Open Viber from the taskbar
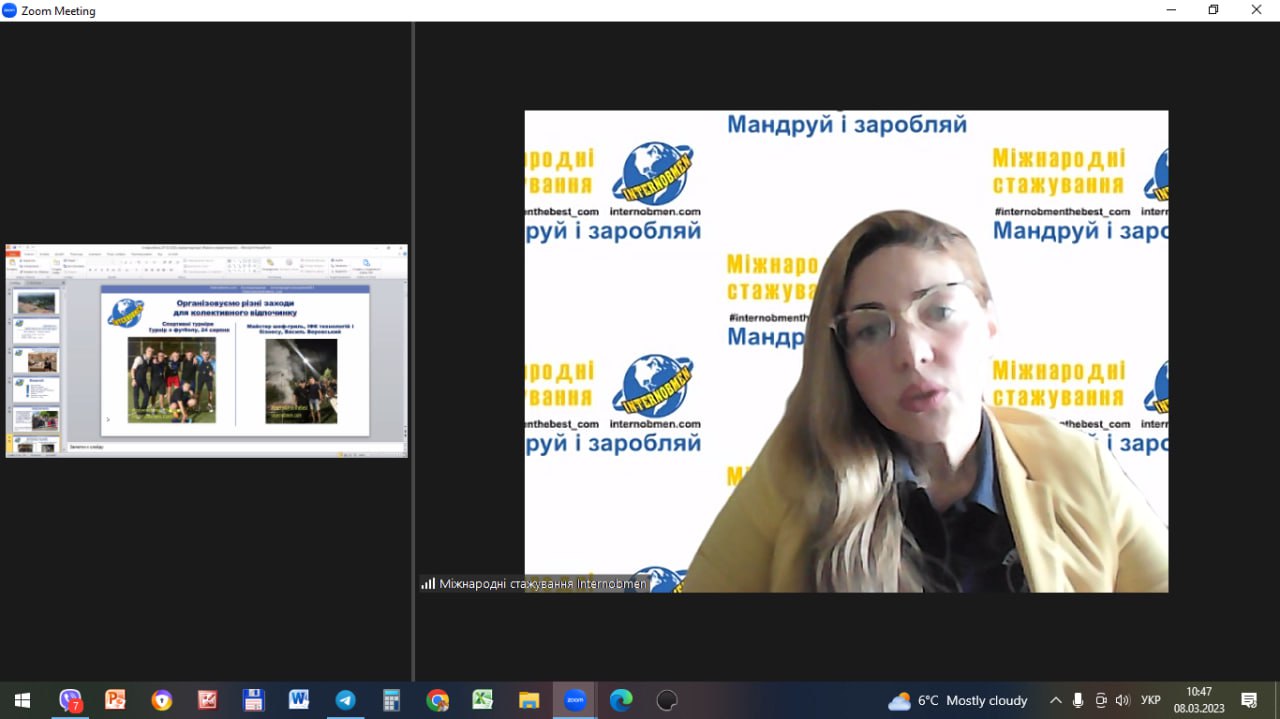The height and width of the screenshot is (719, 1280). (x=70, y=700)
